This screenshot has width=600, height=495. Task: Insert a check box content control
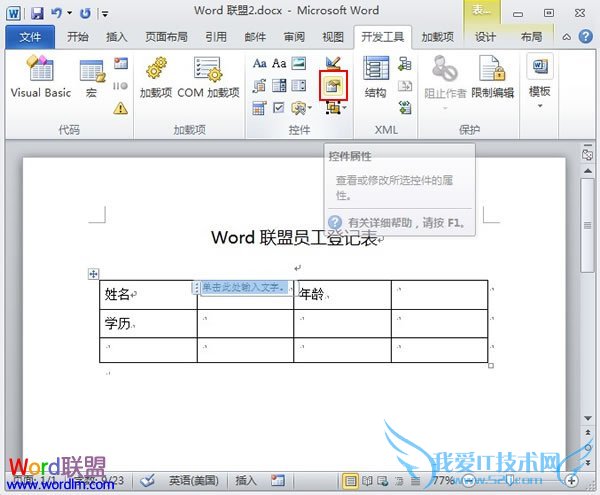click(x=278, y=108)
